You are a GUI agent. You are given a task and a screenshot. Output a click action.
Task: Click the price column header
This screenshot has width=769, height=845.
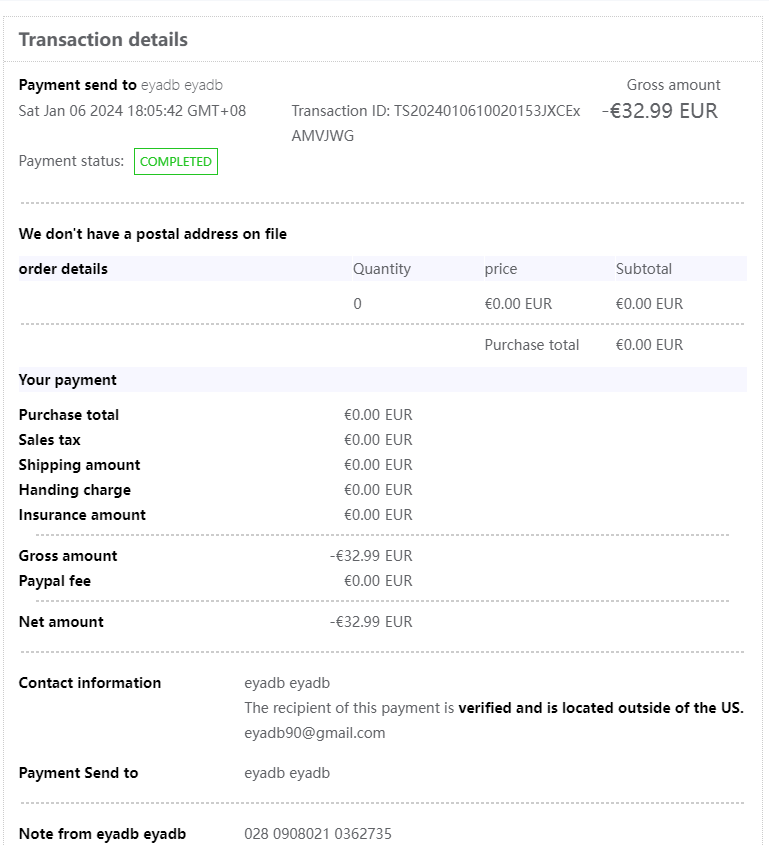501,269
